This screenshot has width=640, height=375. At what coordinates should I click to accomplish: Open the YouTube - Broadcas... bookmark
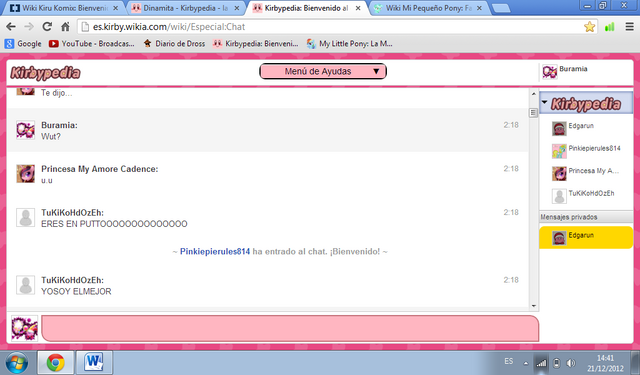click(x=91, y=44)
